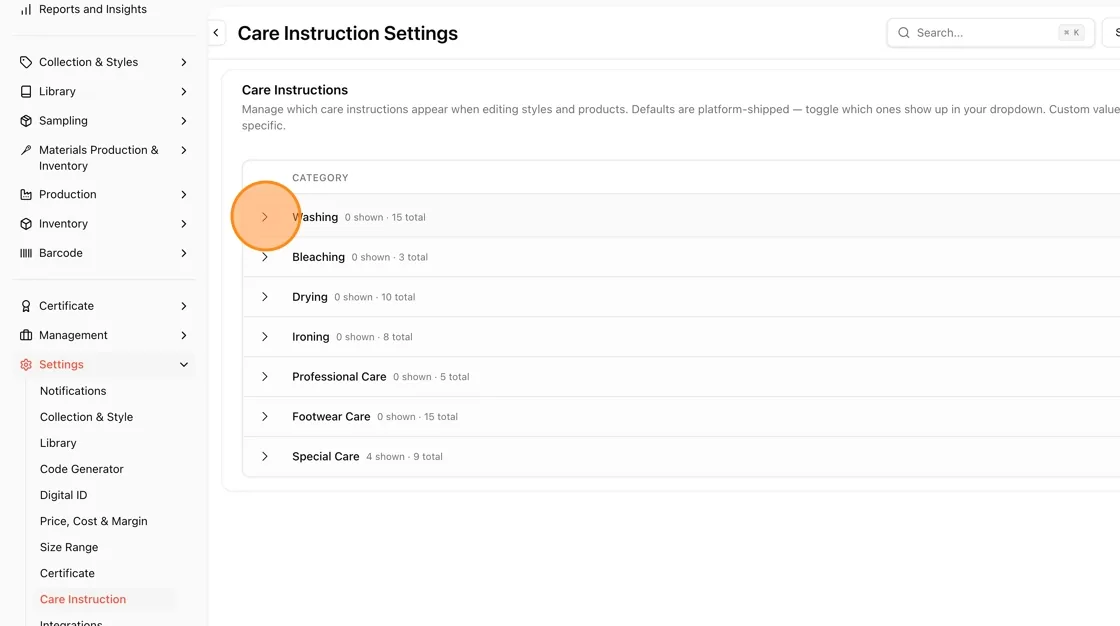The image size is (1120, 626).
Task: Collapse sidebar with the back chevron button
Action: [x=216, y=33]
